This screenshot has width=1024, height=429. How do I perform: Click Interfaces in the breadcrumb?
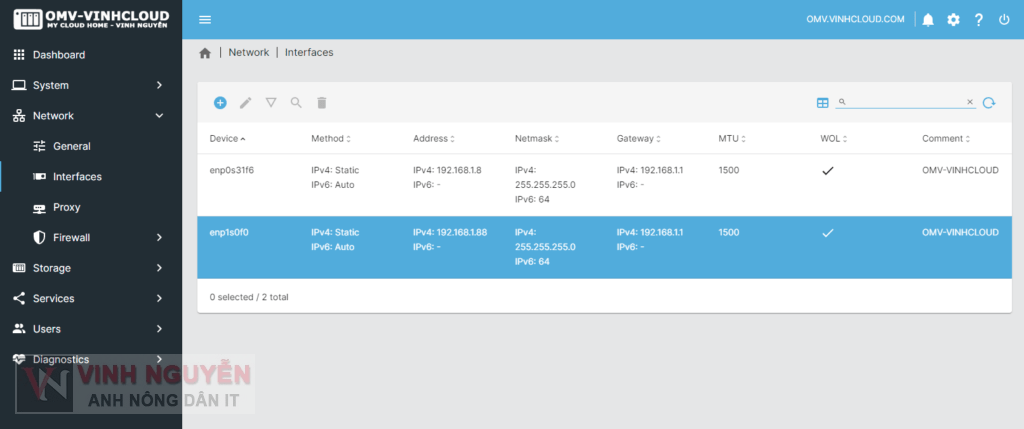point(309,52)
